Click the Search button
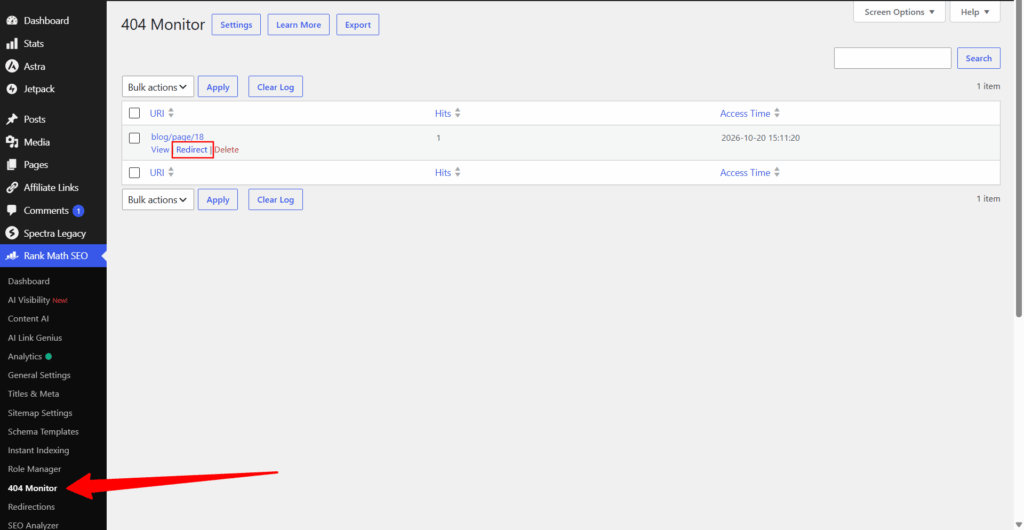Screen dimensions: 1024x530 tap(979, 58)
